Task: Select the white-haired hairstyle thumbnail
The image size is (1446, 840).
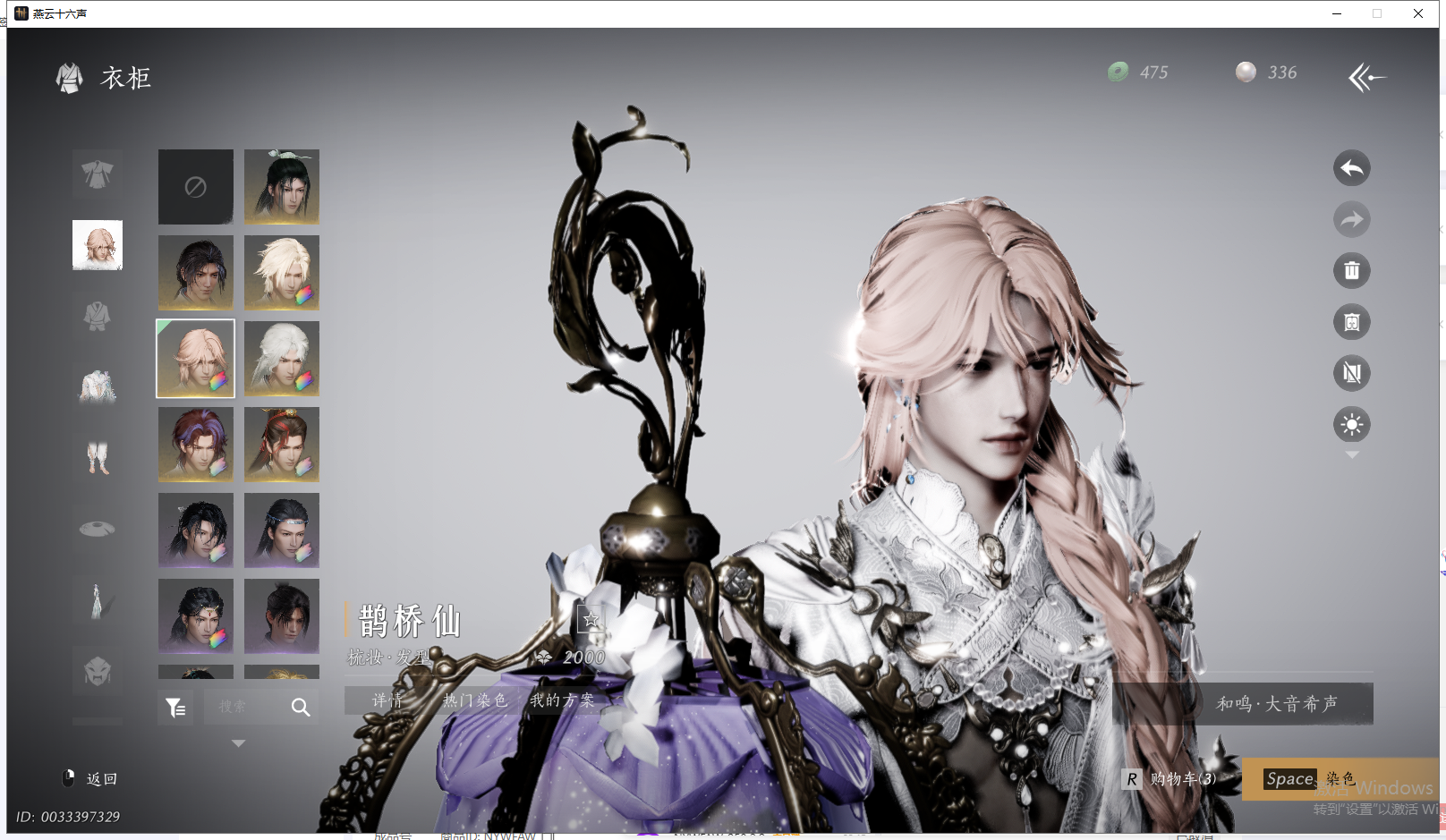Action: [282, 359]
